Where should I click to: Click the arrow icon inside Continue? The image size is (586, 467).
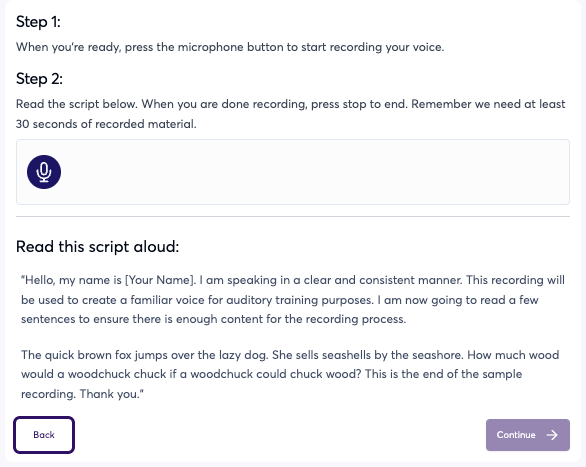(552, 435)
